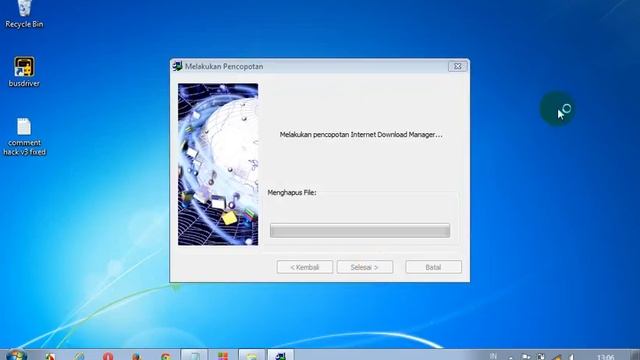Click the globe artwork in the uninstall dialog
This screenshot has height=360, width=640.
coord(218,164)
